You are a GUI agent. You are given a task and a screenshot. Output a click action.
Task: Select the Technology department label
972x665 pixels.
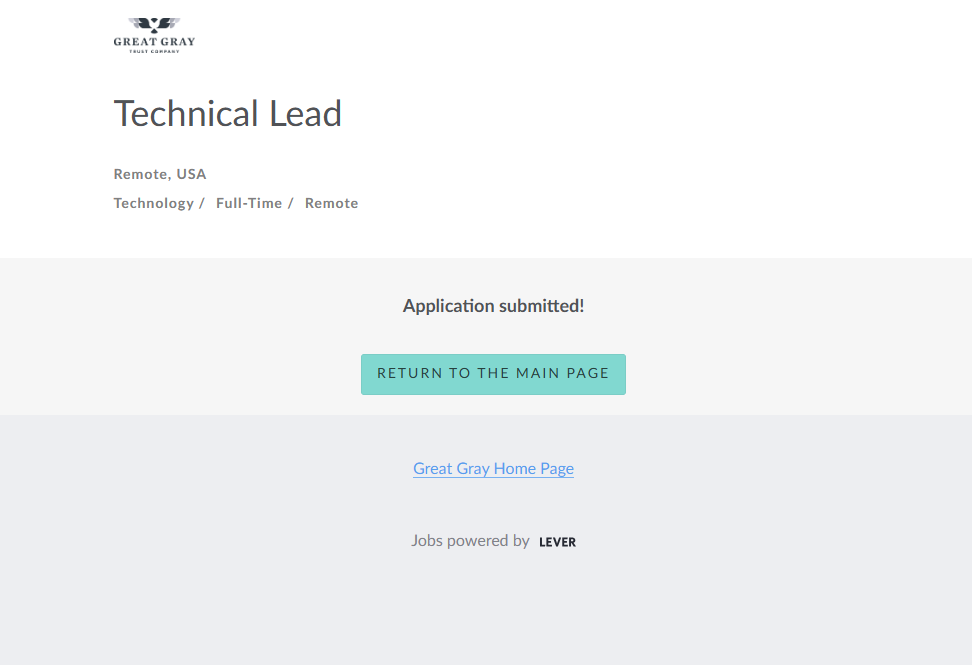[x=153, y=203]
